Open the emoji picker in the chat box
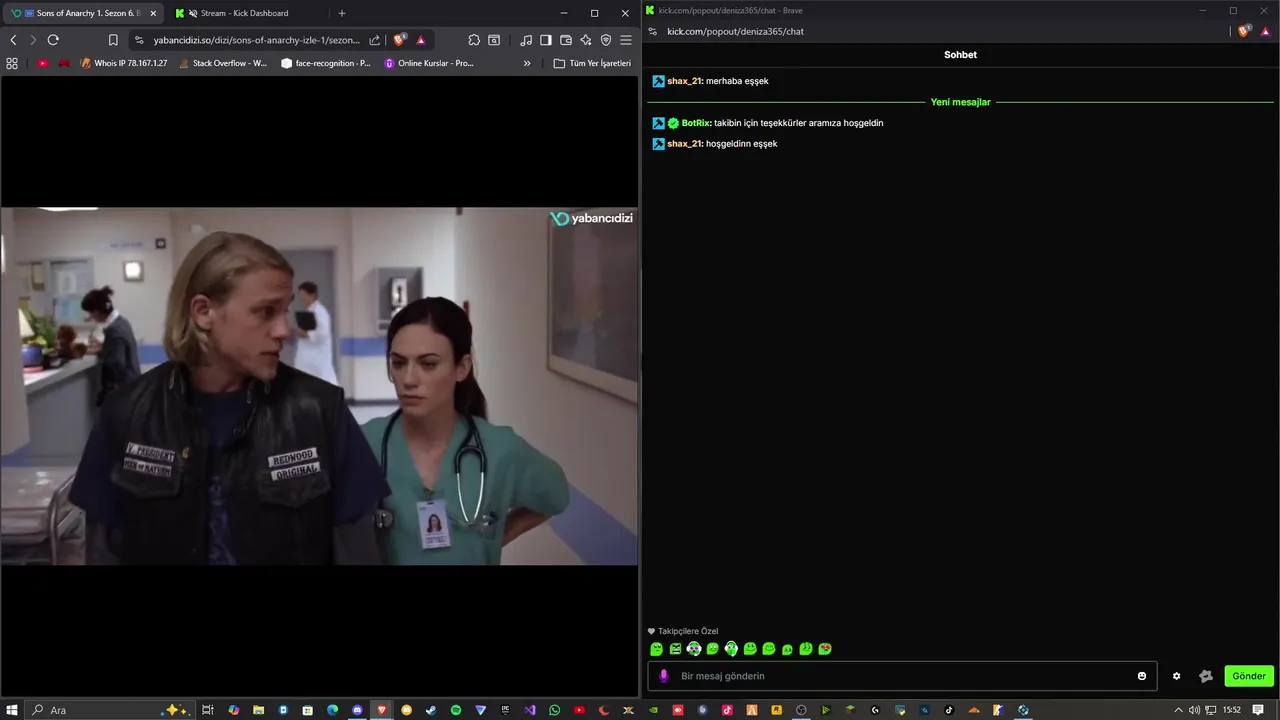Screen dimensions: 1280x720 coord(1142,676)
